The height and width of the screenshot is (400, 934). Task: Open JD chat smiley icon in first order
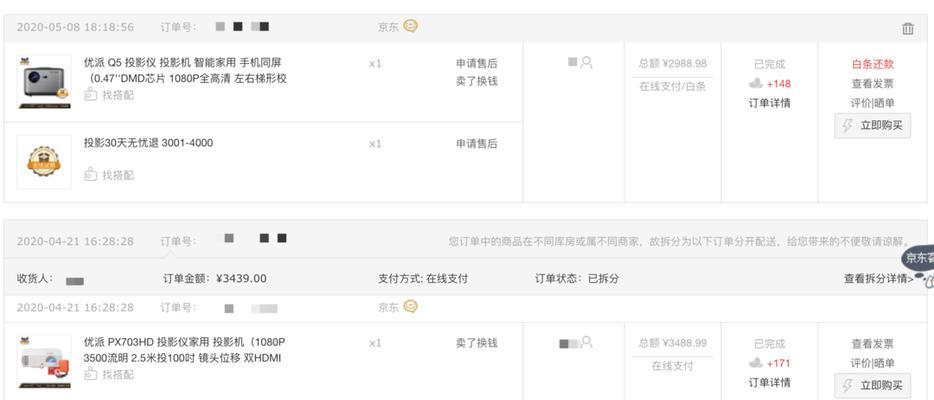[410, 26]
